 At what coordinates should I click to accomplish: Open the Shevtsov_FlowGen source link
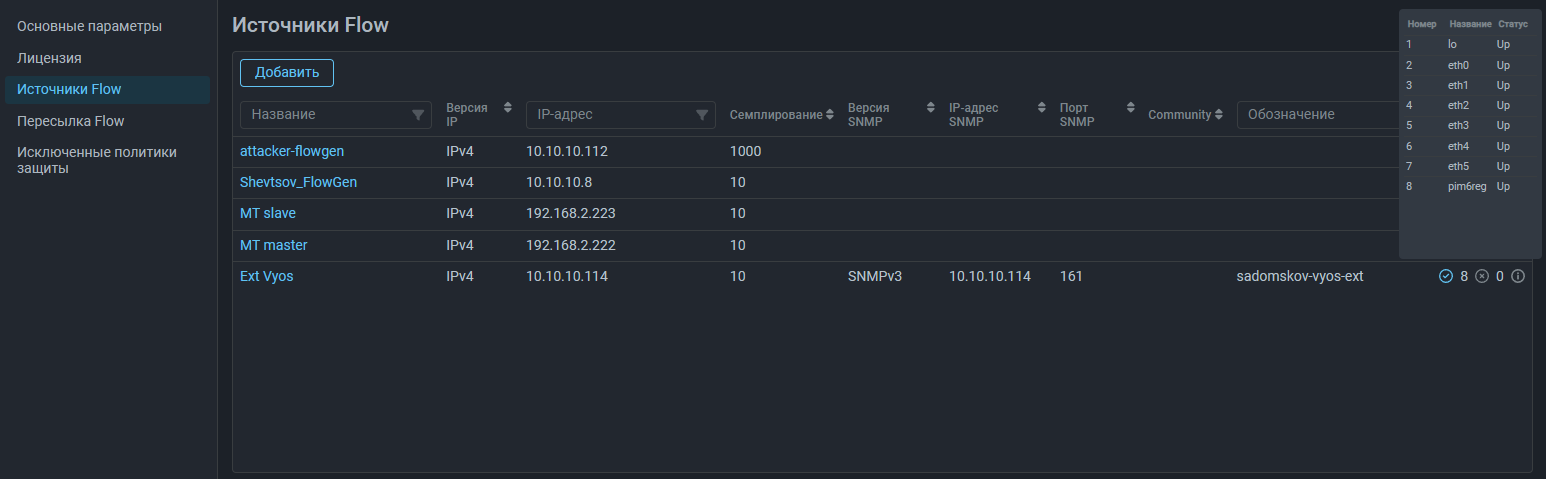click(298, 182)
